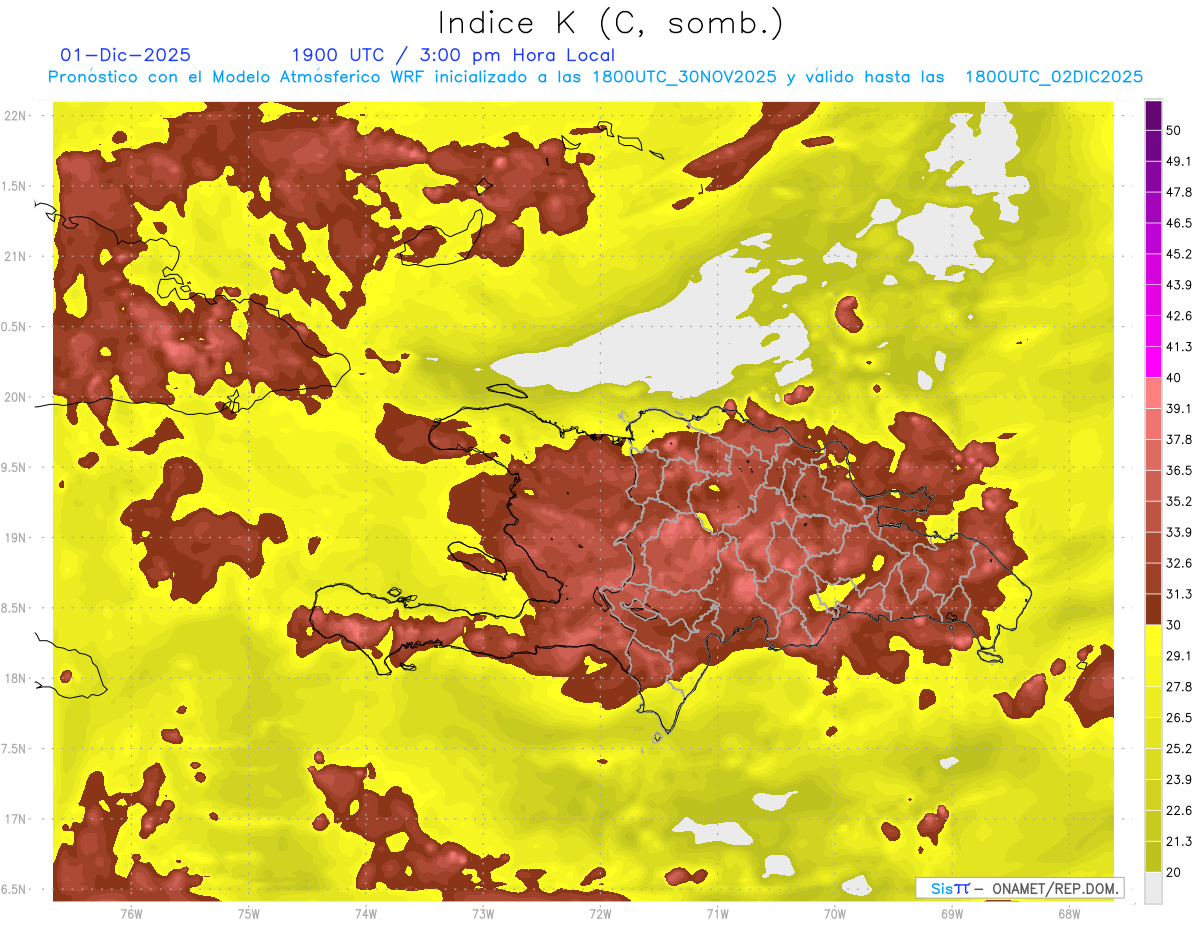Click the color scale value 49.1
Screen dimensions: 1200x927
pyautogui.click(x=1180, y=161)
